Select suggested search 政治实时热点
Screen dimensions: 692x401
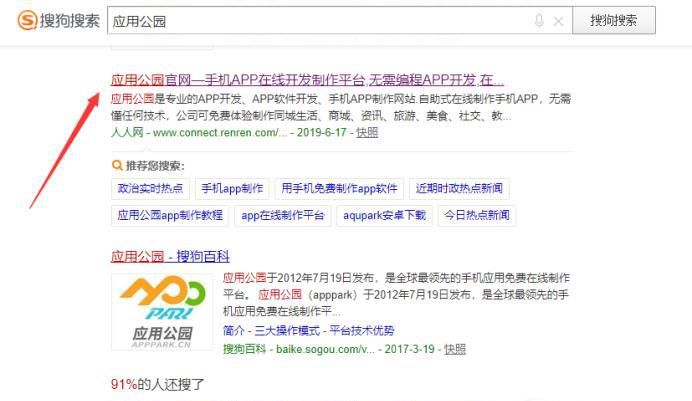[x=150, y=188]
